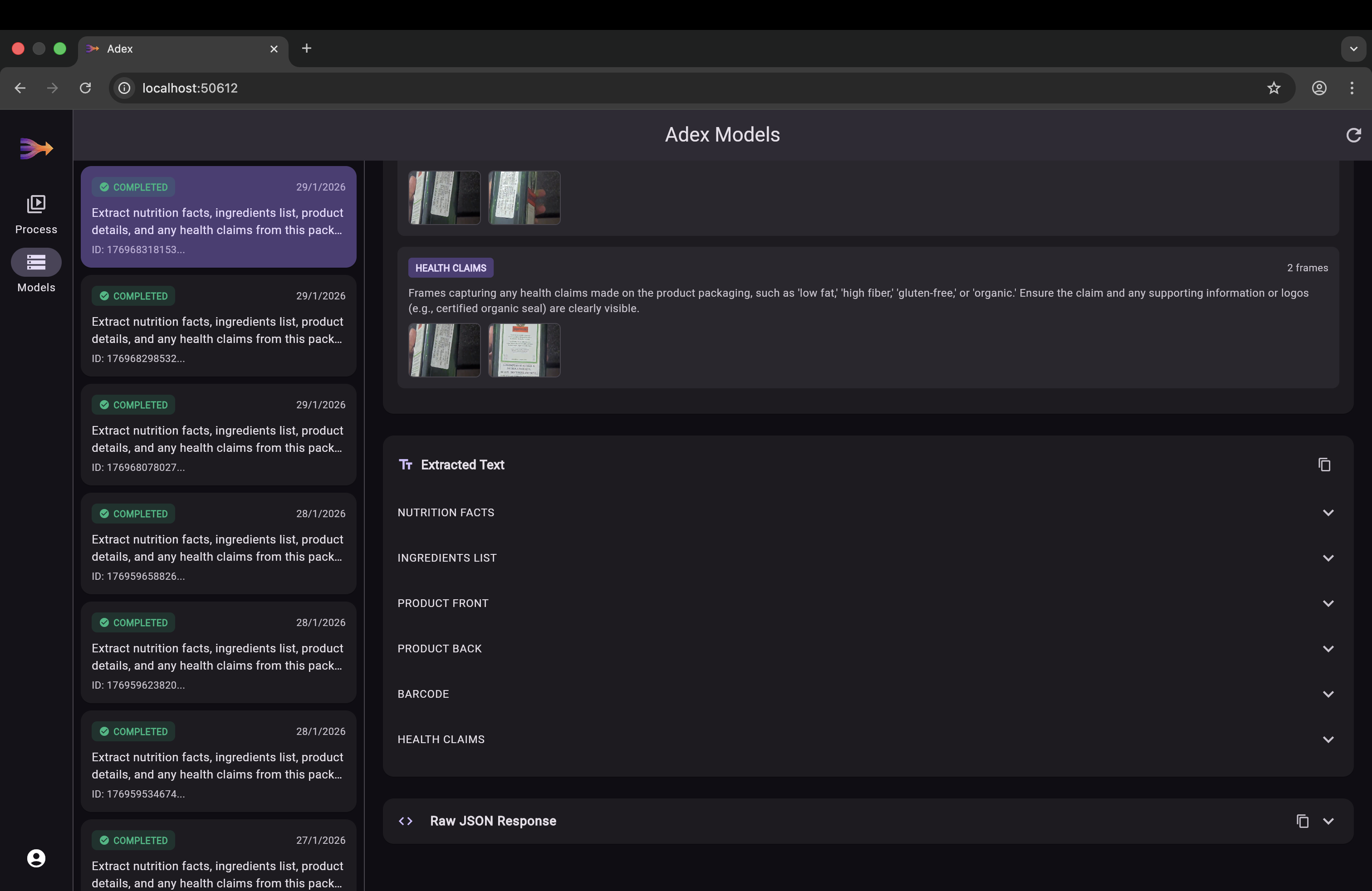Open the user account icon at sidebar bottom
1372x891 pixels.
pyautogui.click(x=36, y=857)
